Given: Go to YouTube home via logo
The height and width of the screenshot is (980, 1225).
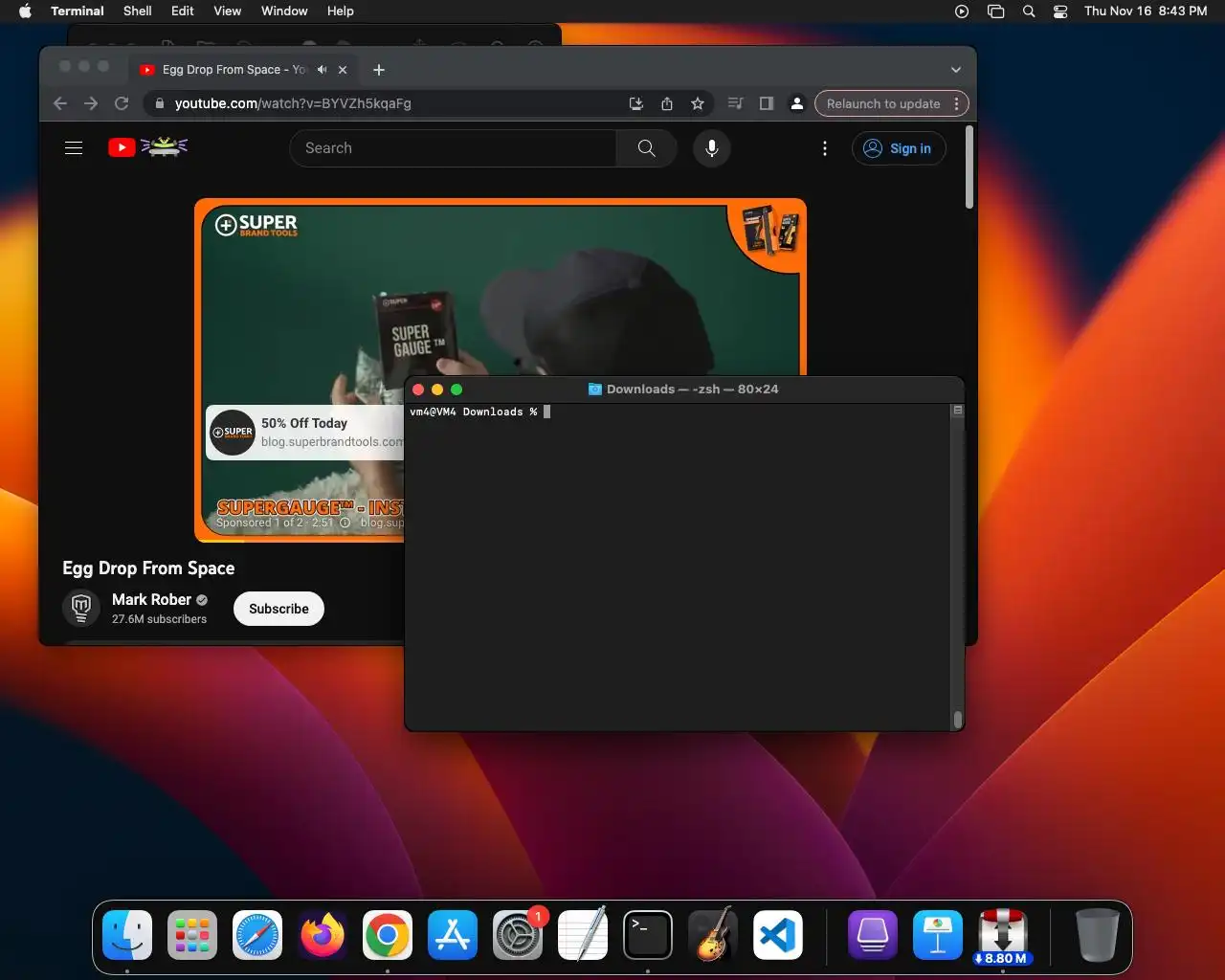Looking at the screenshot, I should [x=148, y=147].
